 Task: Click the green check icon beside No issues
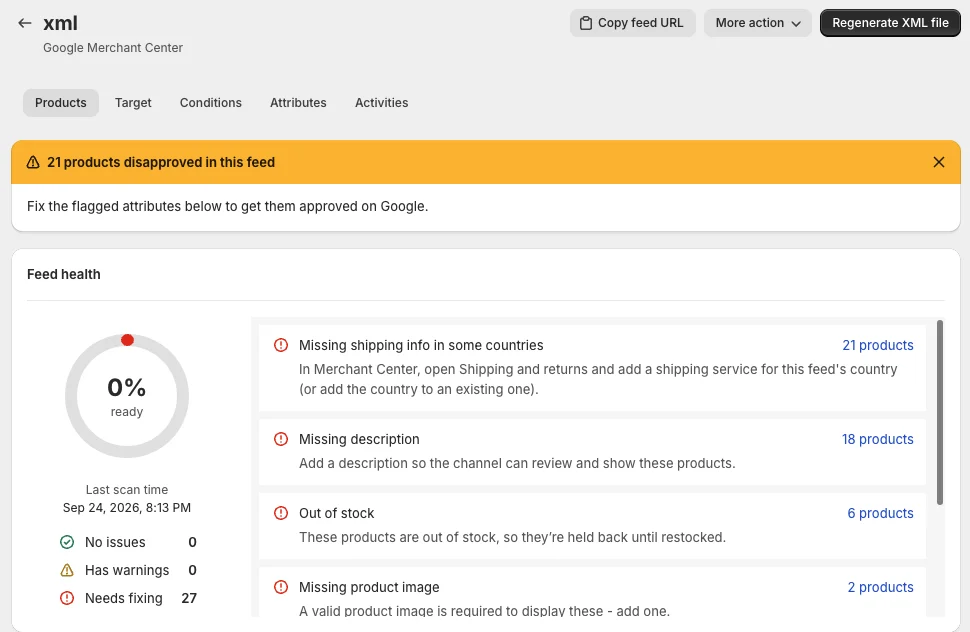coord(67,542)
